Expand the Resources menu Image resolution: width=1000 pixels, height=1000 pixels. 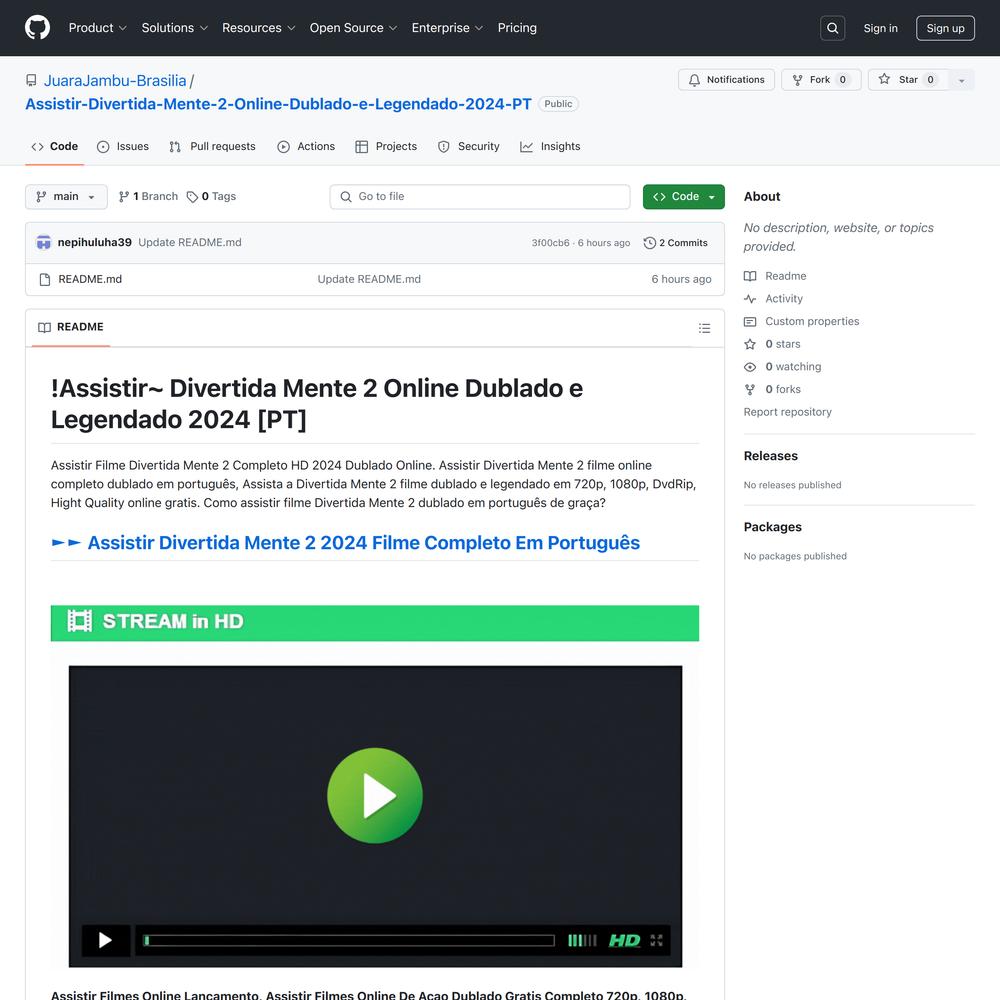tap(258, 28)
